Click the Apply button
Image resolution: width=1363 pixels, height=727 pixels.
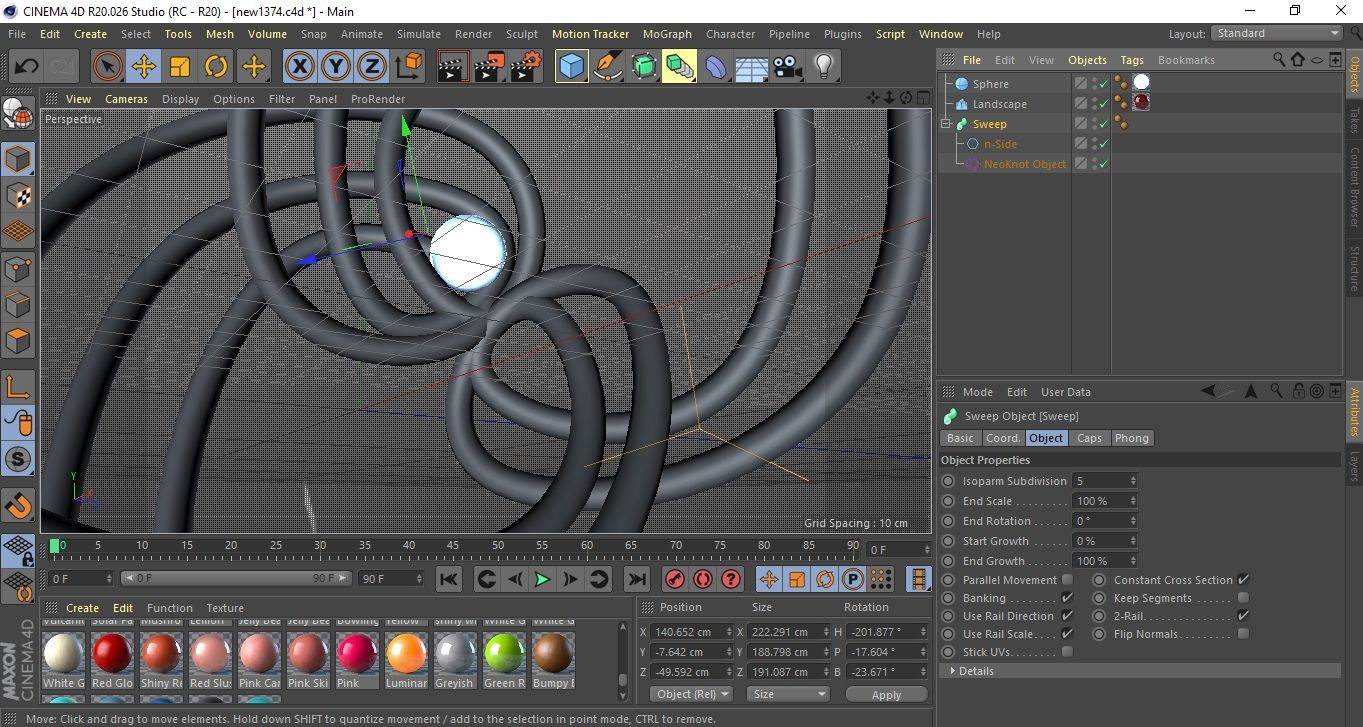886,694
